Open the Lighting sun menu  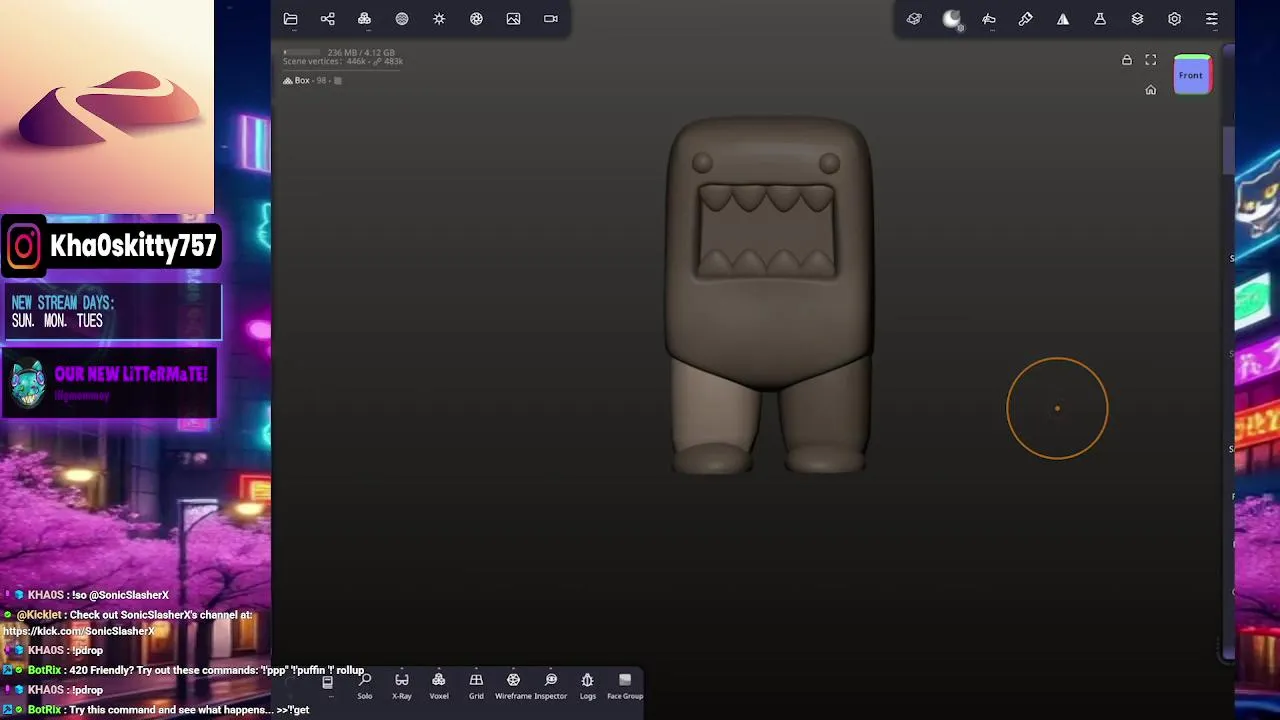439,19
